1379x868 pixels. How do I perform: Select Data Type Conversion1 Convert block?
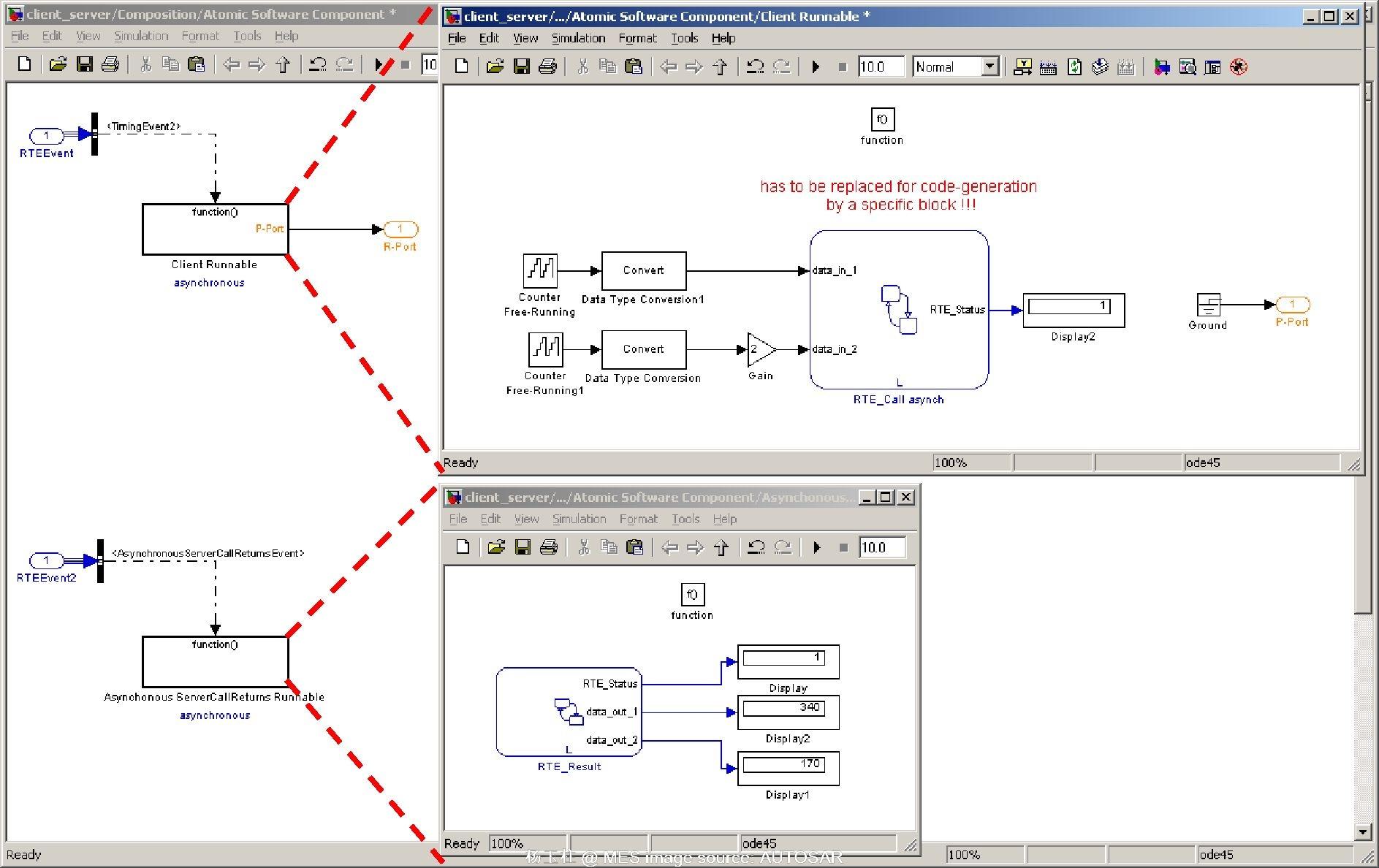click(x=644, y=270)
